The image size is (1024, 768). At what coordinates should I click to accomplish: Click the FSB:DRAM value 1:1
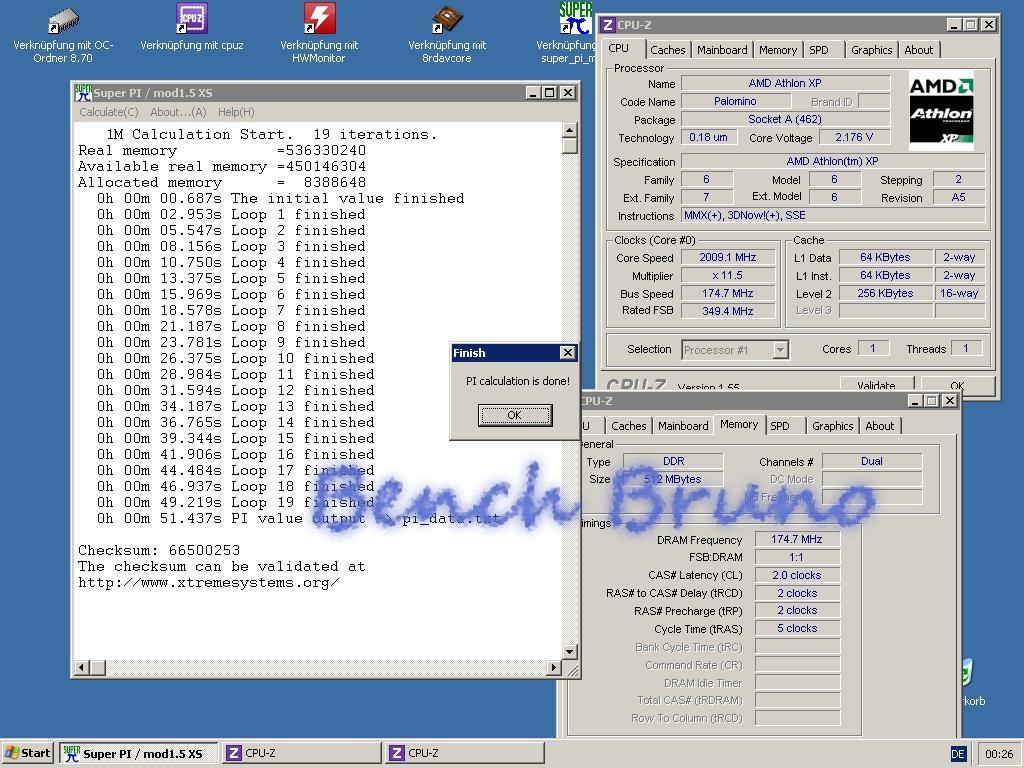(797, 557)
